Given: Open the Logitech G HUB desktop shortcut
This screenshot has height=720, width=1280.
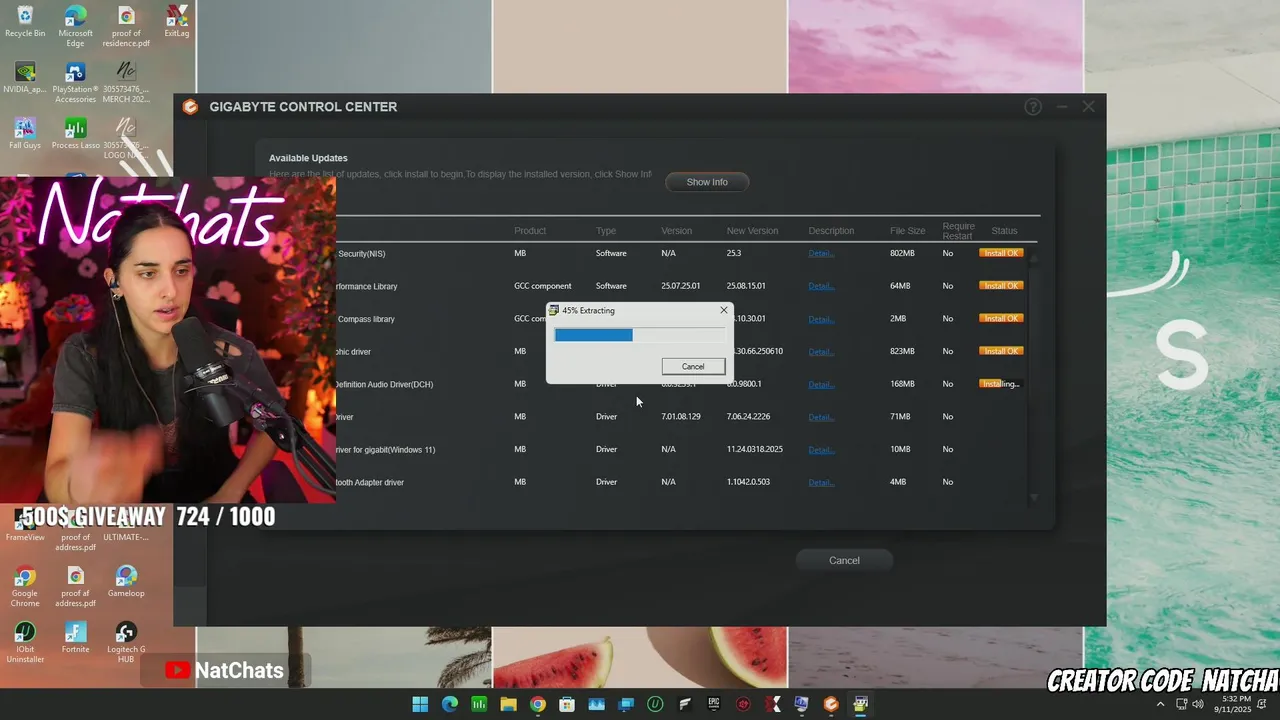Looking at the screenshot, I should pos(126,643).
